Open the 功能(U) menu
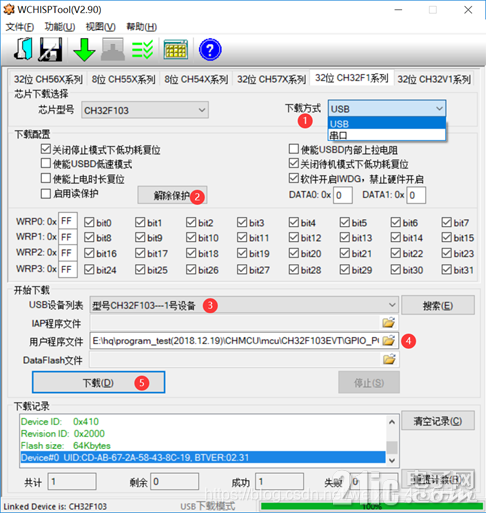 (60, 27)
